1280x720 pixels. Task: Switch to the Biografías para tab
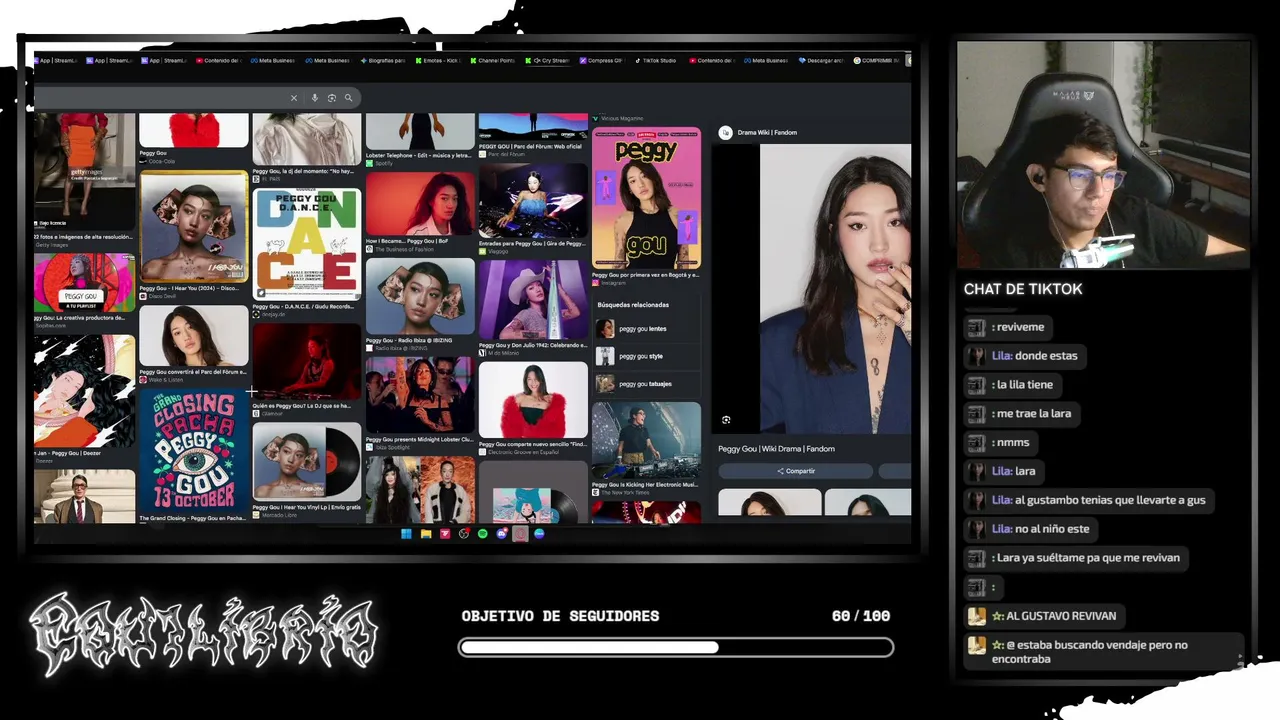[x=383, y=60]
